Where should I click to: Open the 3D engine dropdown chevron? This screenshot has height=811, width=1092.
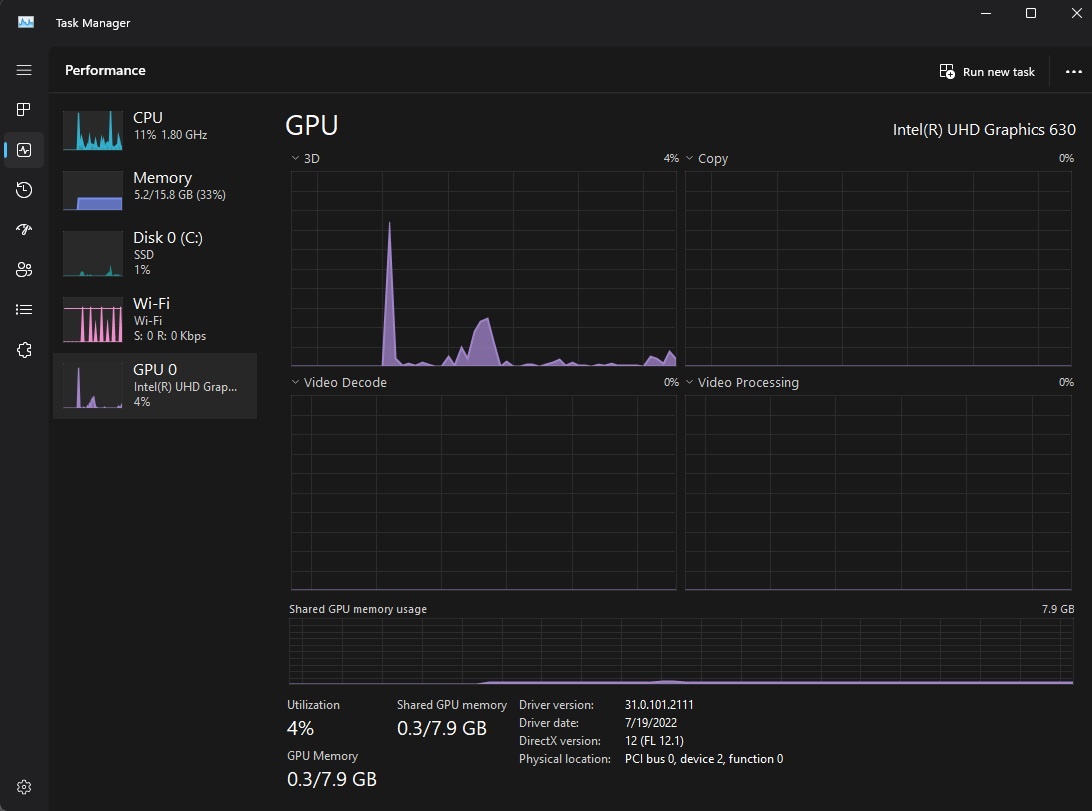click(295, 158)
